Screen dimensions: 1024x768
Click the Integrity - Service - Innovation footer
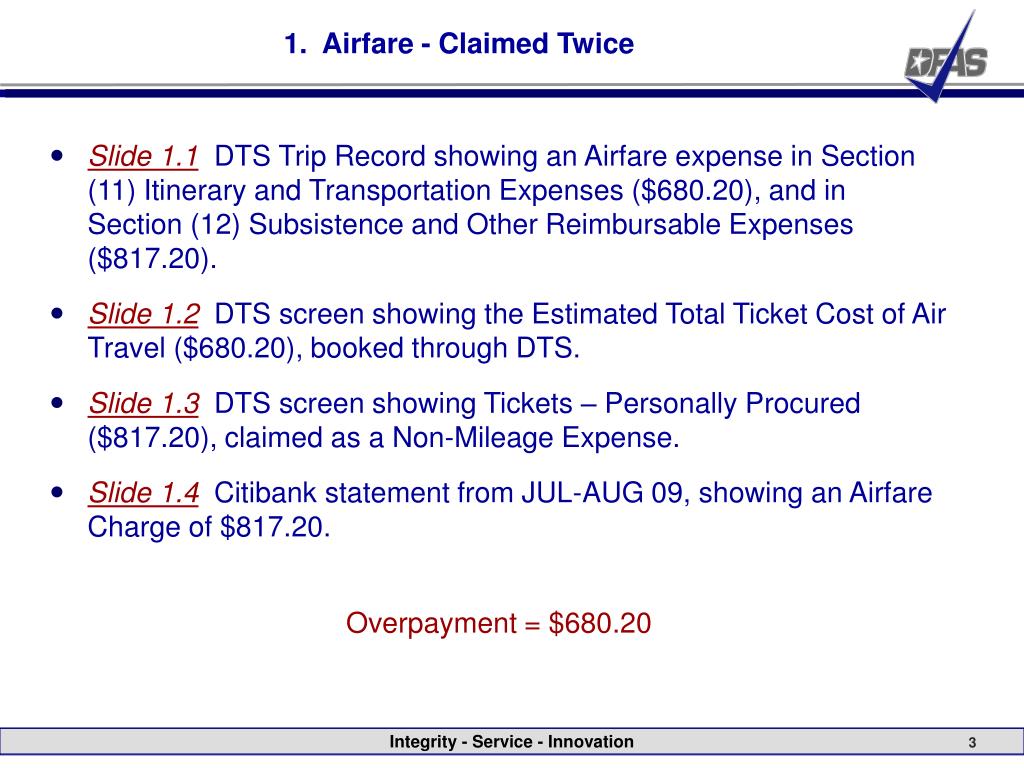tap(511, 742)
